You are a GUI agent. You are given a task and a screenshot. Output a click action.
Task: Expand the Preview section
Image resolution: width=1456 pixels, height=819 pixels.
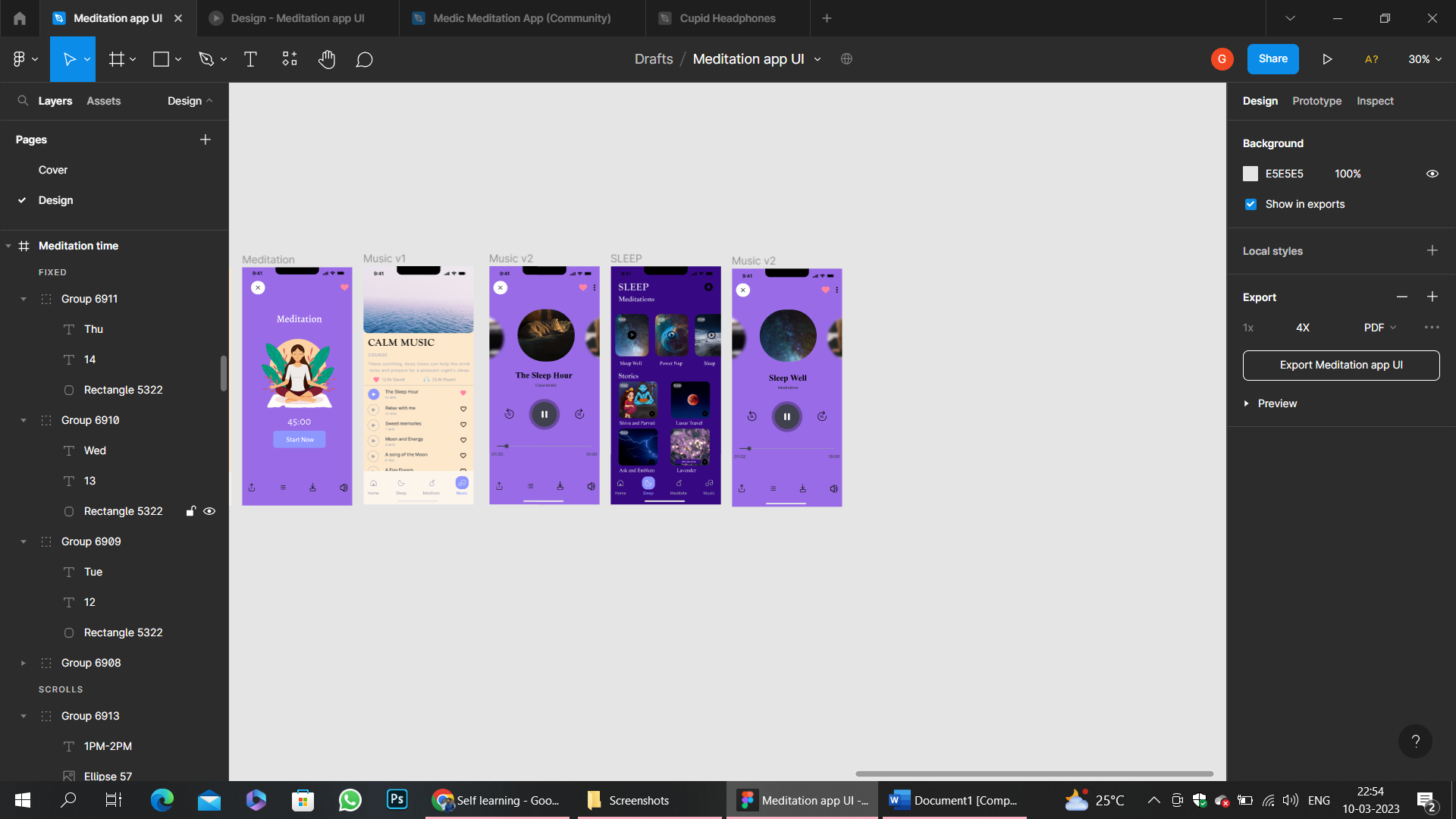(1246, 403)
